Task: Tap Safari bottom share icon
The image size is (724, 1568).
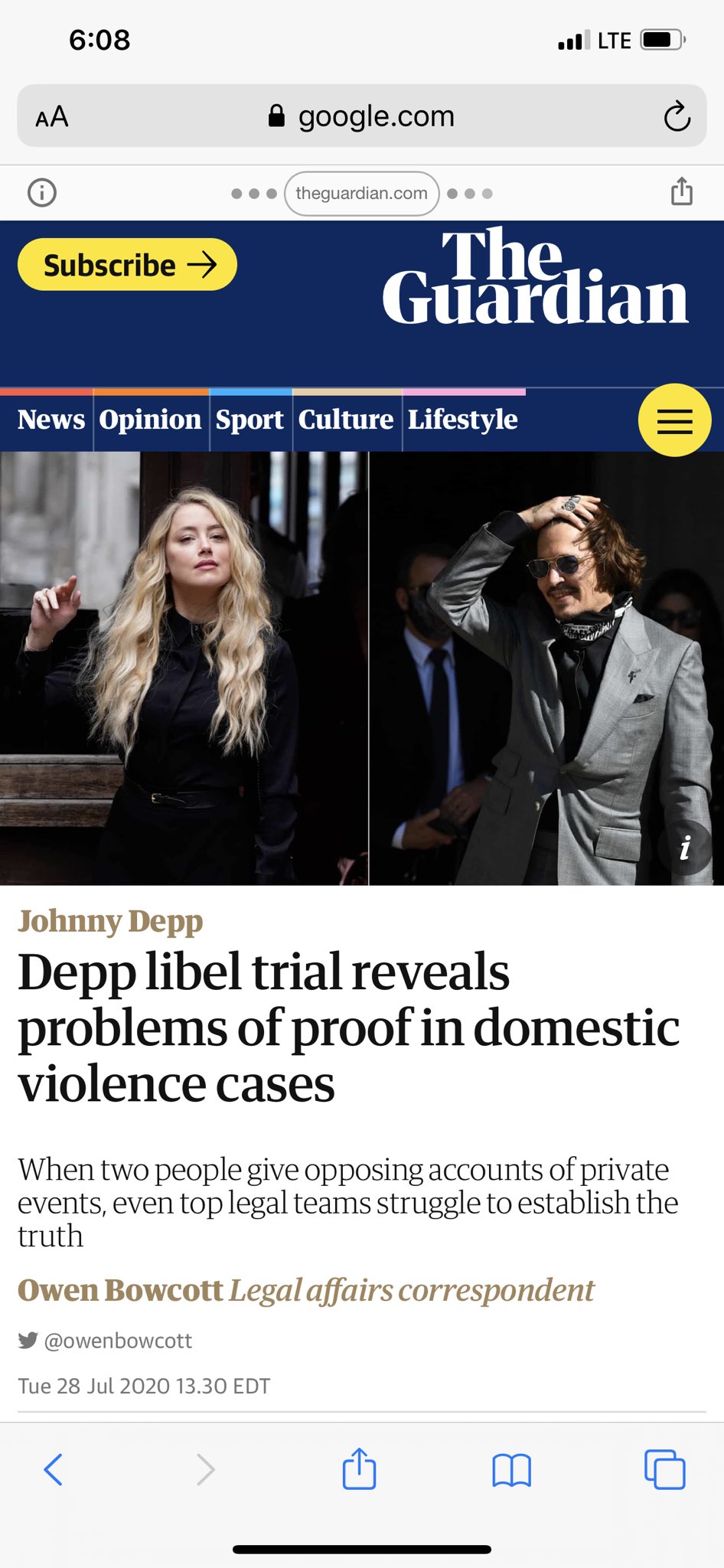Action: click(x=359, y=1468)
